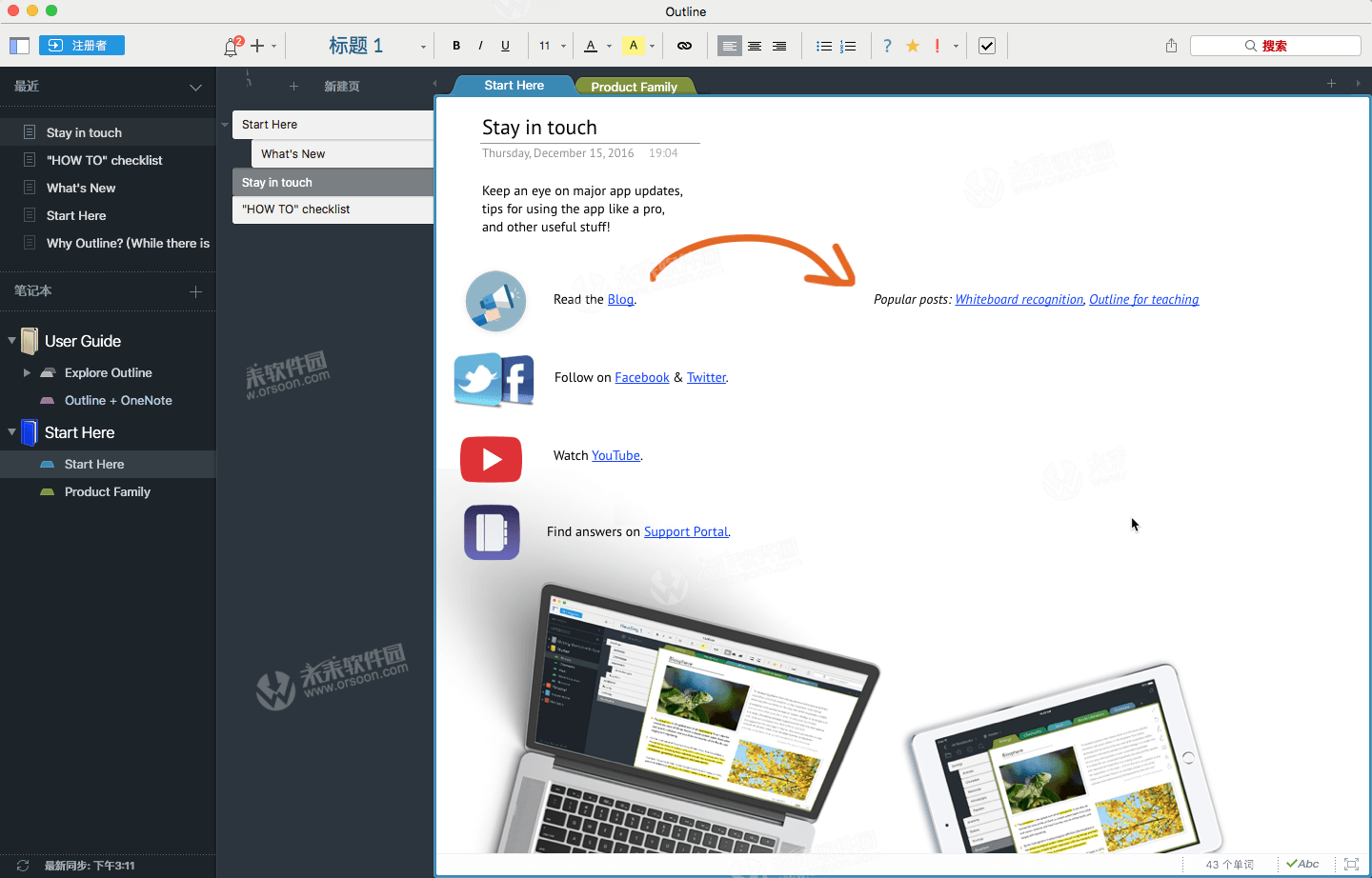Open Outline for teaching post link
The image size is (1372, 878).
click(1143, 299)
